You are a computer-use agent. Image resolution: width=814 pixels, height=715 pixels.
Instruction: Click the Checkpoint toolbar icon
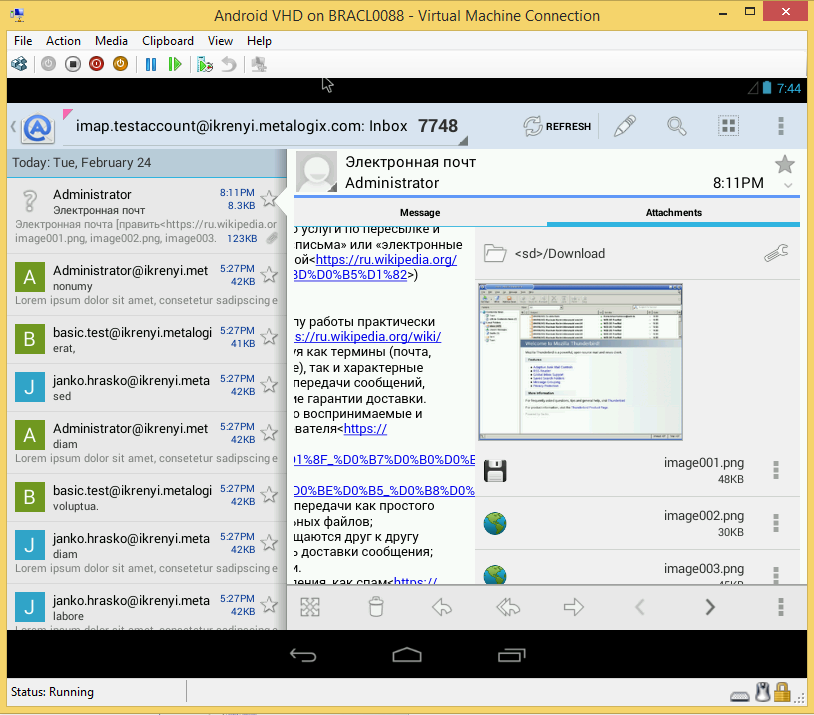click(205, 64)
